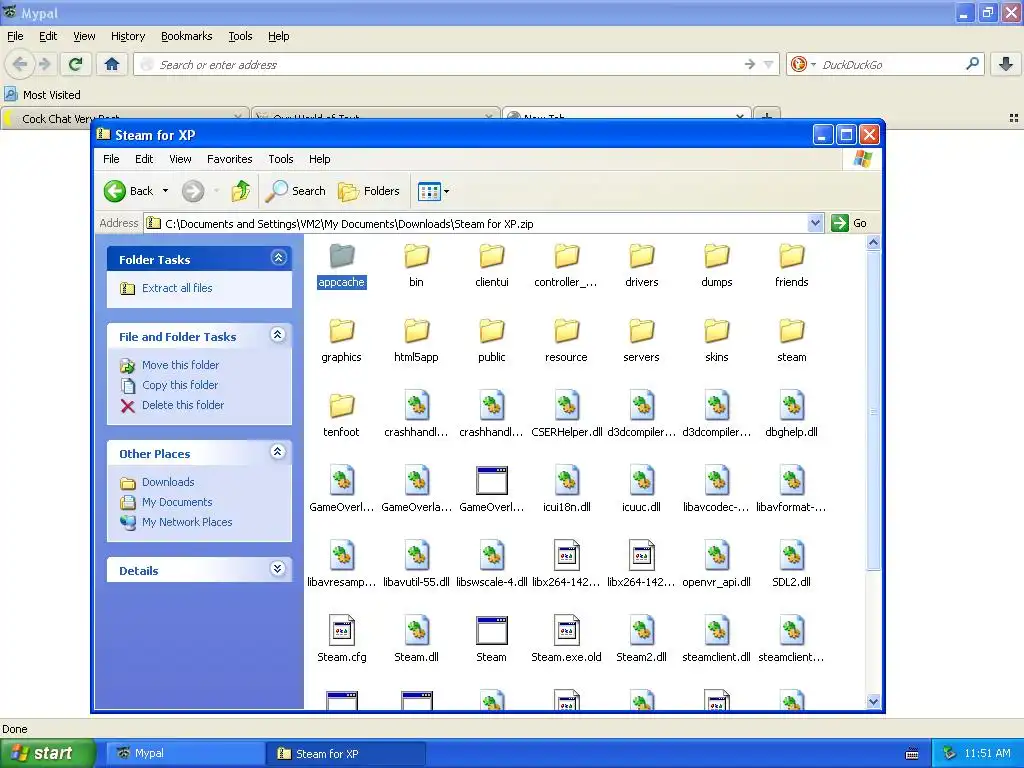Click the Mypal reload button

(75, 64)
